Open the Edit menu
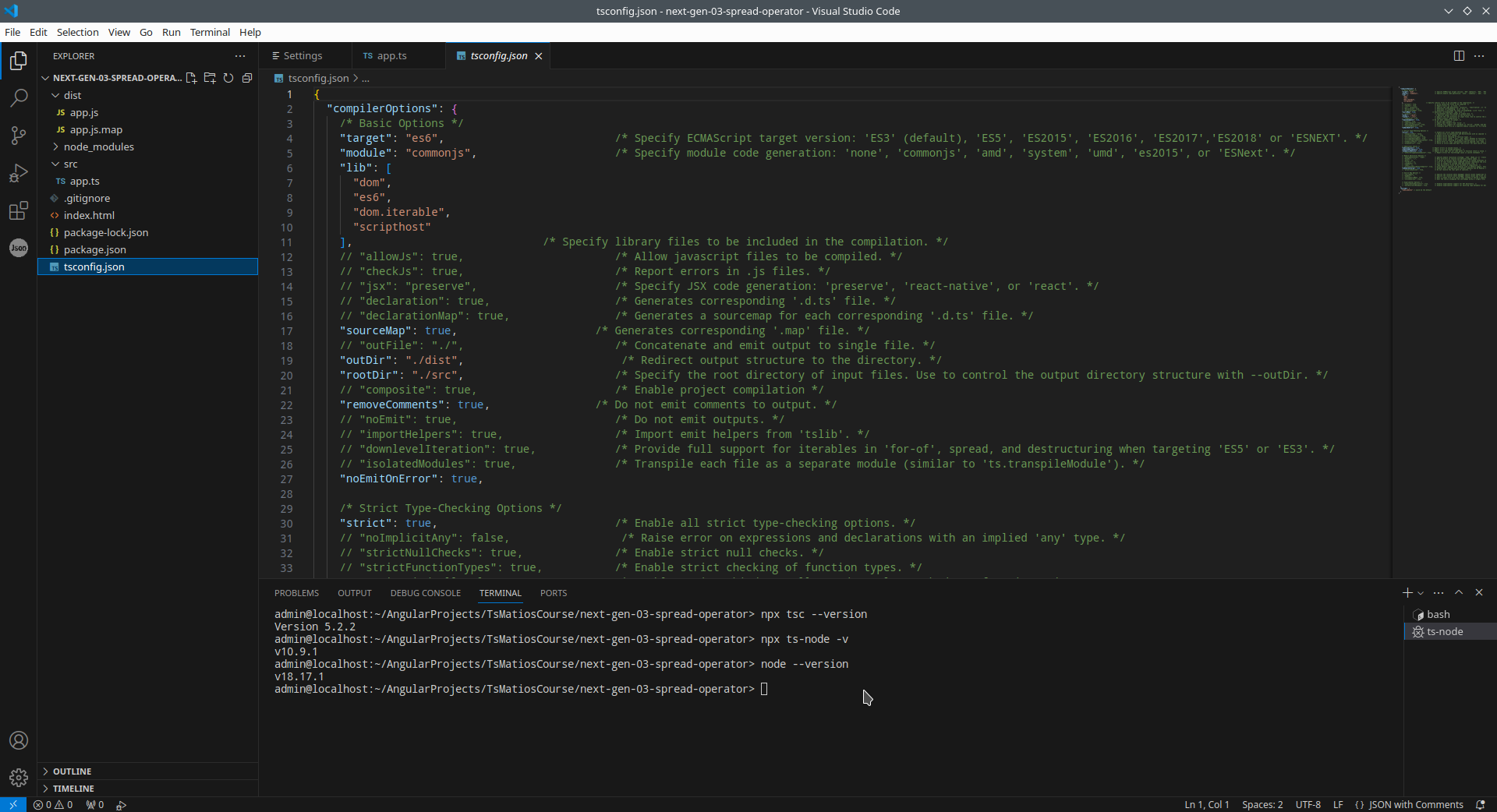1497x812 pixels. [x=38, y=32]
